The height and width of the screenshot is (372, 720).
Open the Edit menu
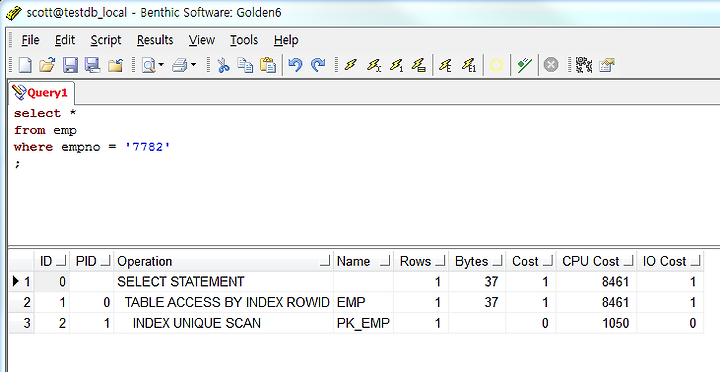pos(65,40)
